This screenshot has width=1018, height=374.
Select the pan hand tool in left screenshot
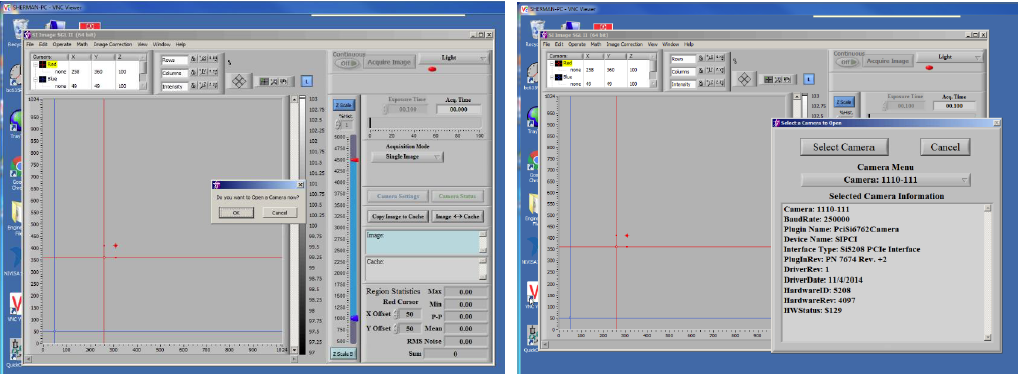(x=284, y=82)
